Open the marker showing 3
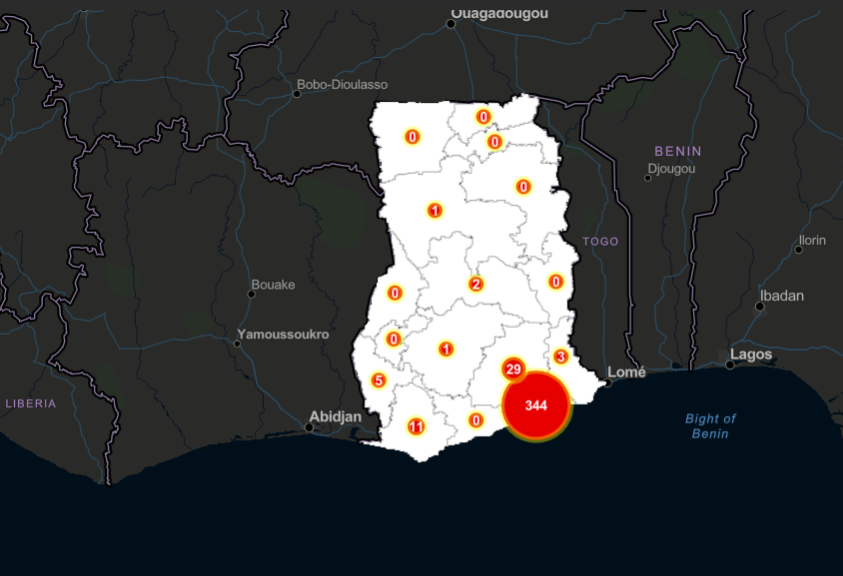 click(x=561, y=357)
